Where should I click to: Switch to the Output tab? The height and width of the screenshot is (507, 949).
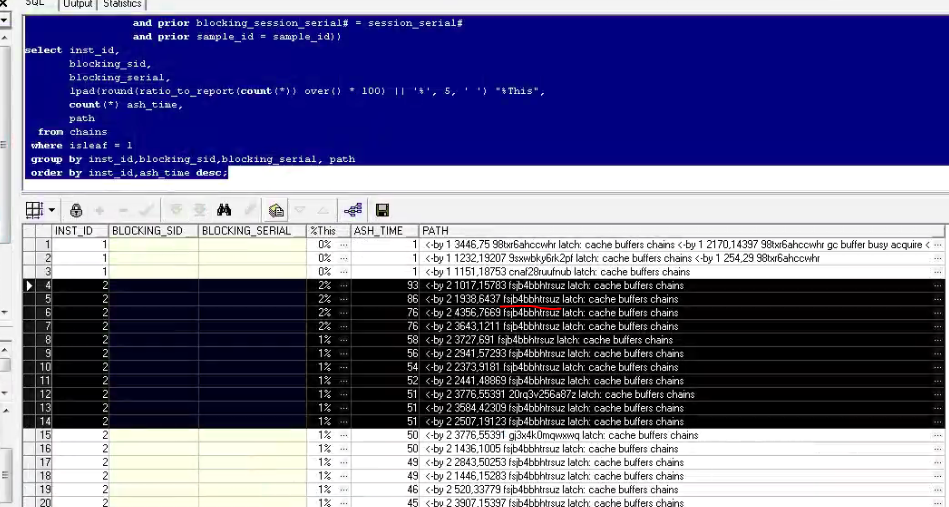(78, 4)
